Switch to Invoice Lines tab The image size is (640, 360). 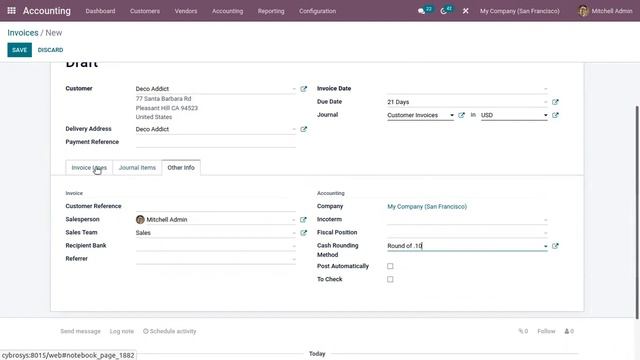(x=89, y=168)
